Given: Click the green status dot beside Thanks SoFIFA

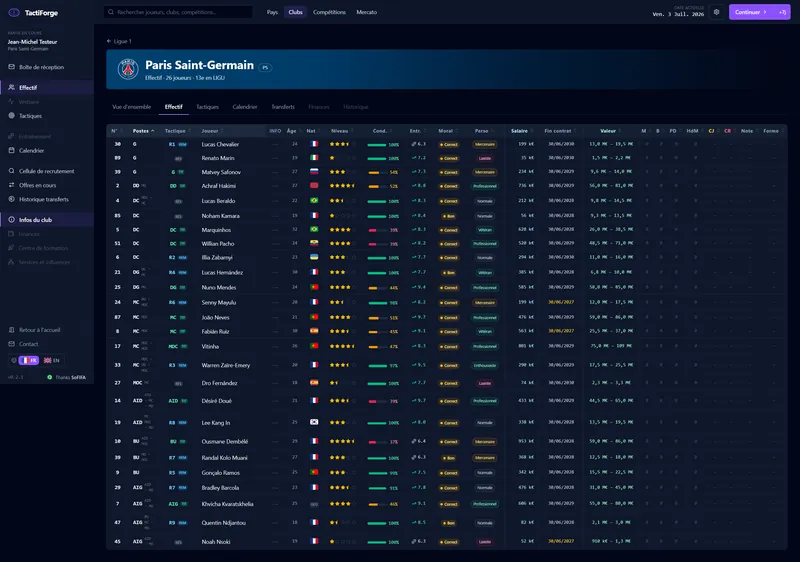Looking at the screenshot, I should pos(49,377).
